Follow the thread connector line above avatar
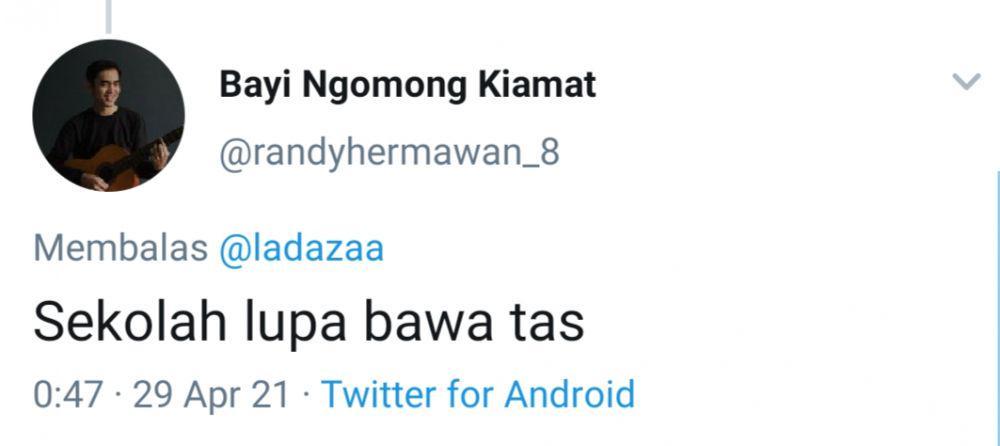 108,17
